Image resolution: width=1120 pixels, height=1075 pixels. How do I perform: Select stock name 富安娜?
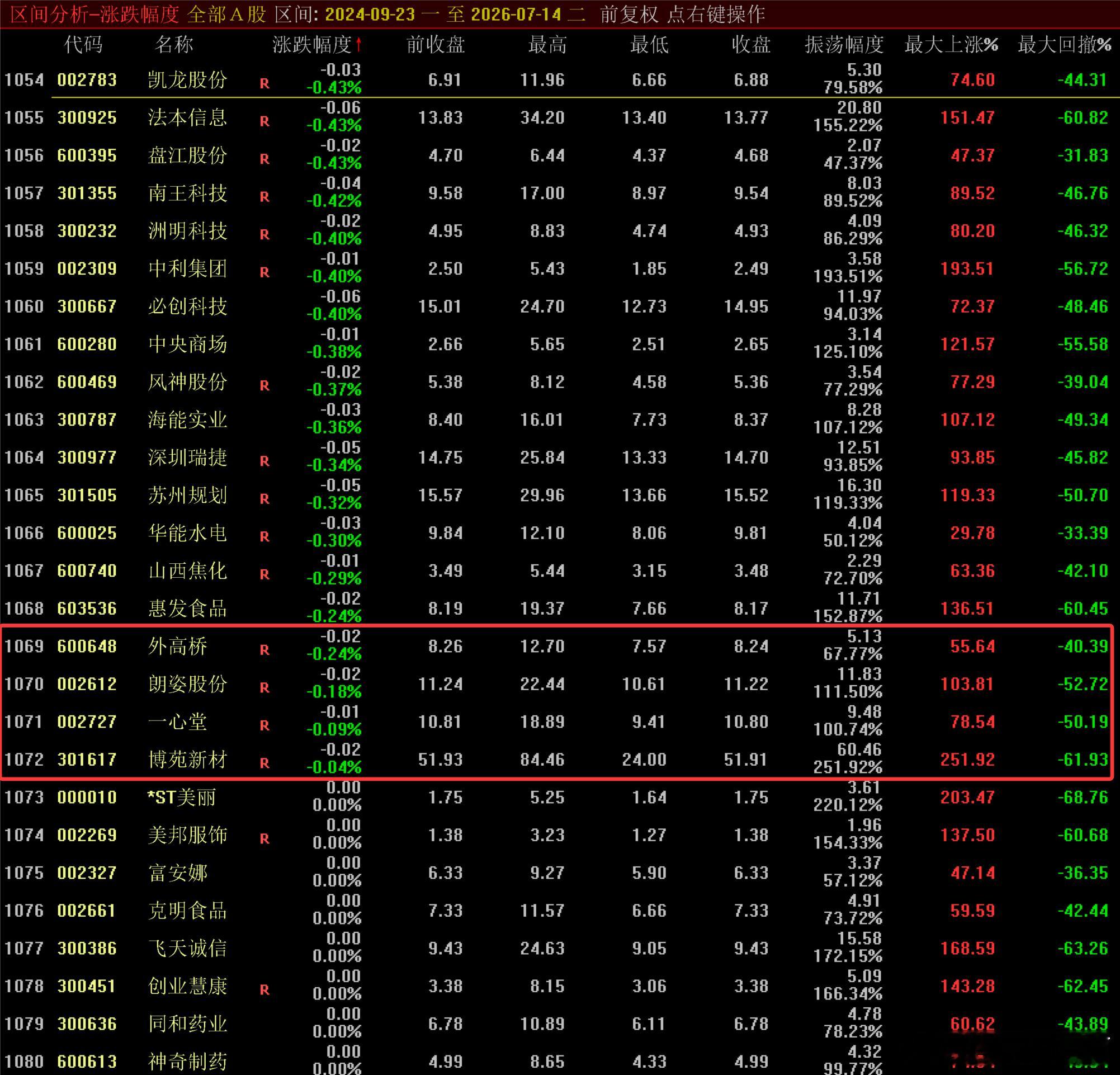pyautogui.click(x=178, y=872)
